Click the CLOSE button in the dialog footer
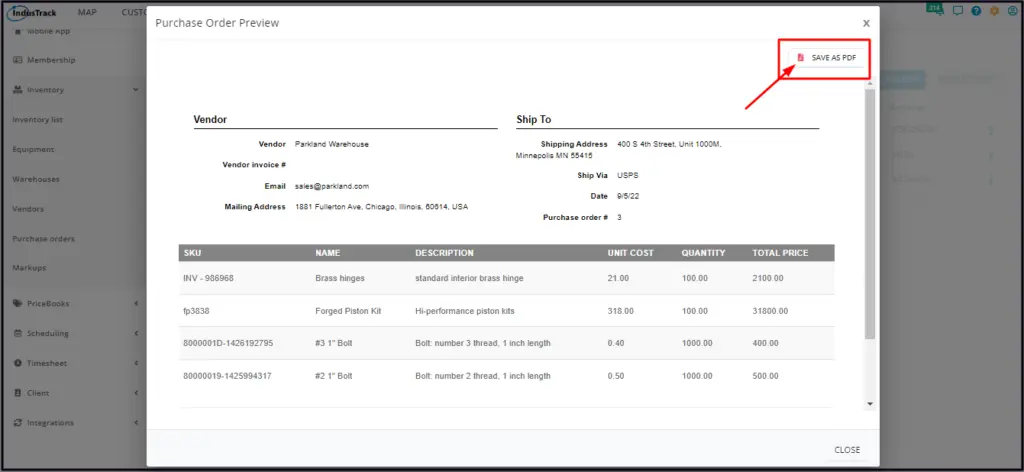 point(847,450)
